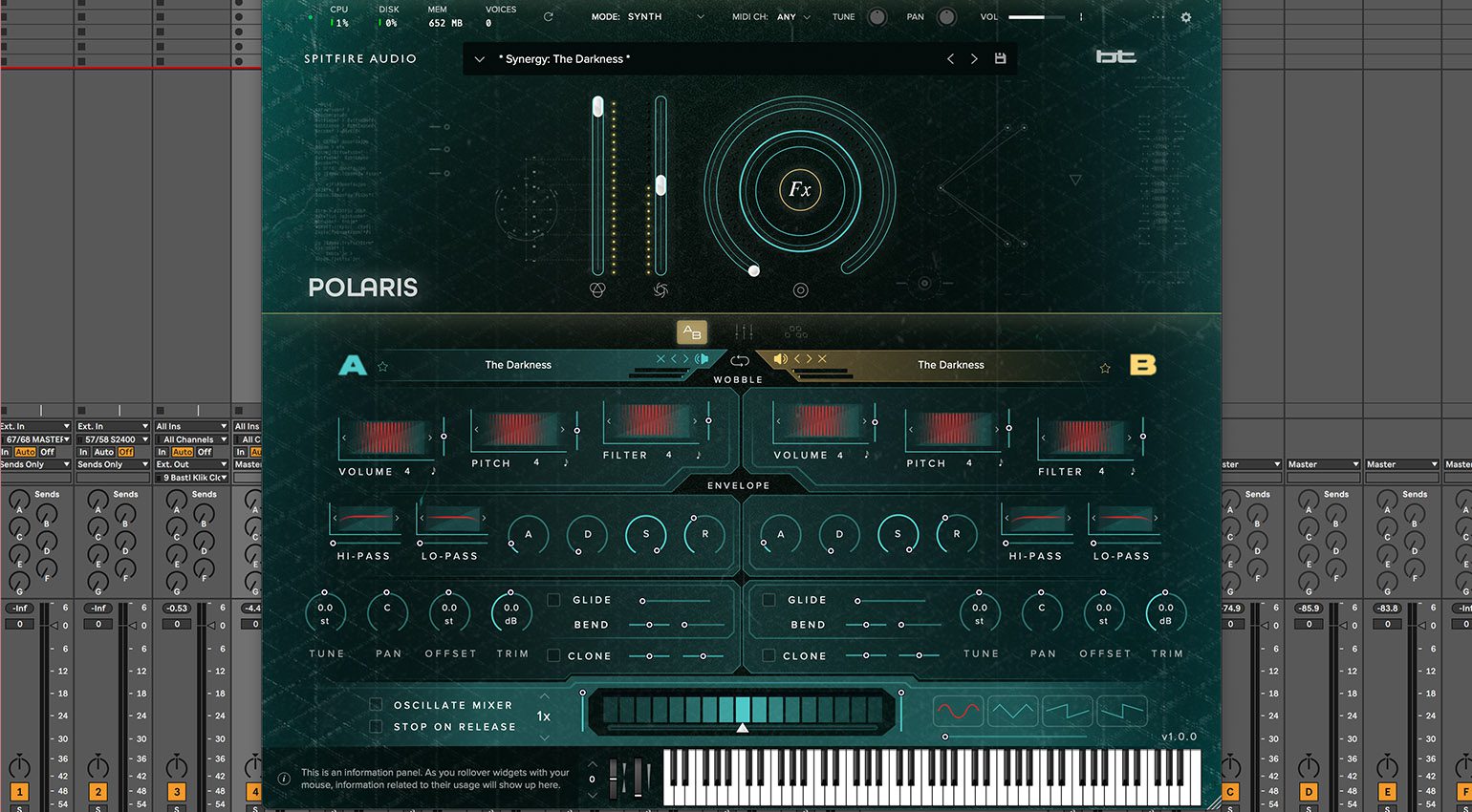The image size is (1472, 812).
Task: Click the Fx button in the central dial
Action: click(800, 189)
